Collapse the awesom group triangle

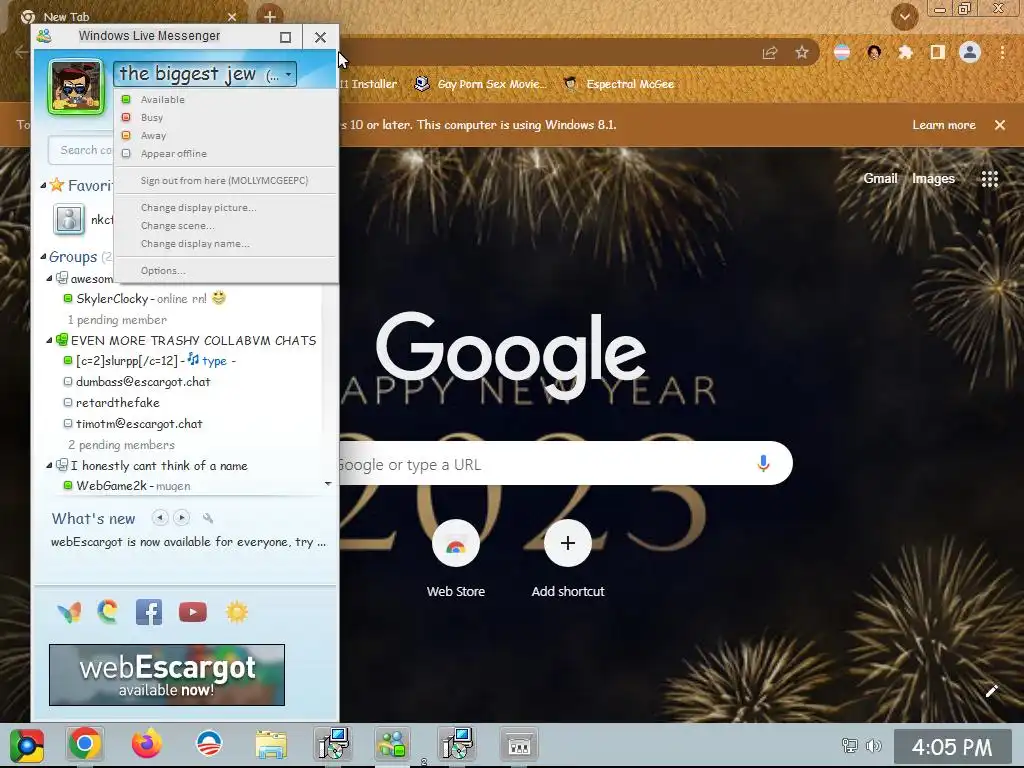(49, 279)
